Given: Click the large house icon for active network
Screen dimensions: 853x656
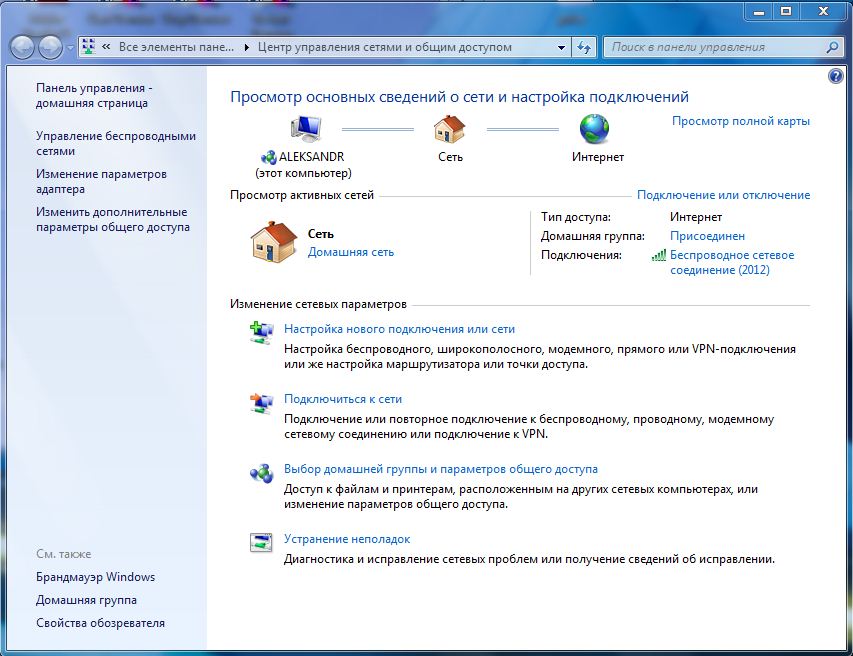Looking at the screenshot, I should click(x=273, y=243).
